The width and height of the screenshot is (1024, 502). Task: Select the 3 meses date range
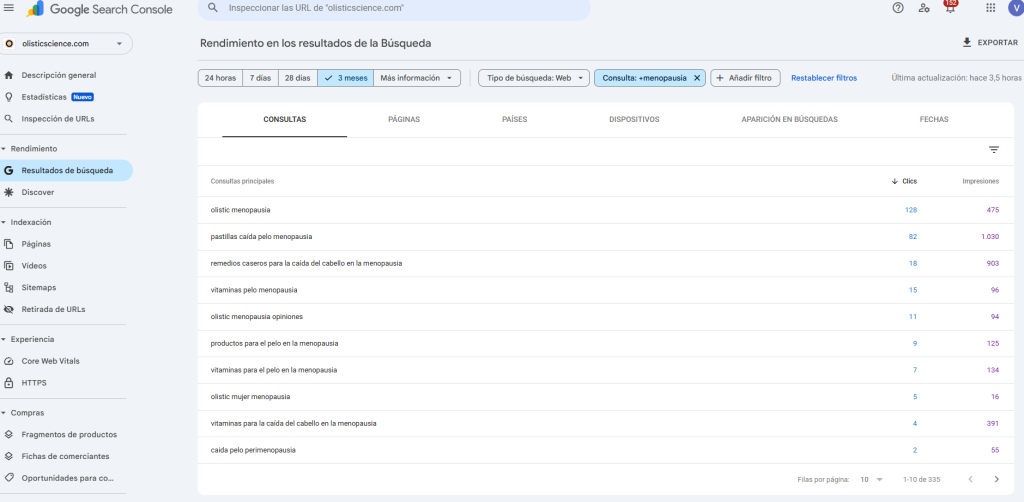pyautogui.click(x=345, y=78)
